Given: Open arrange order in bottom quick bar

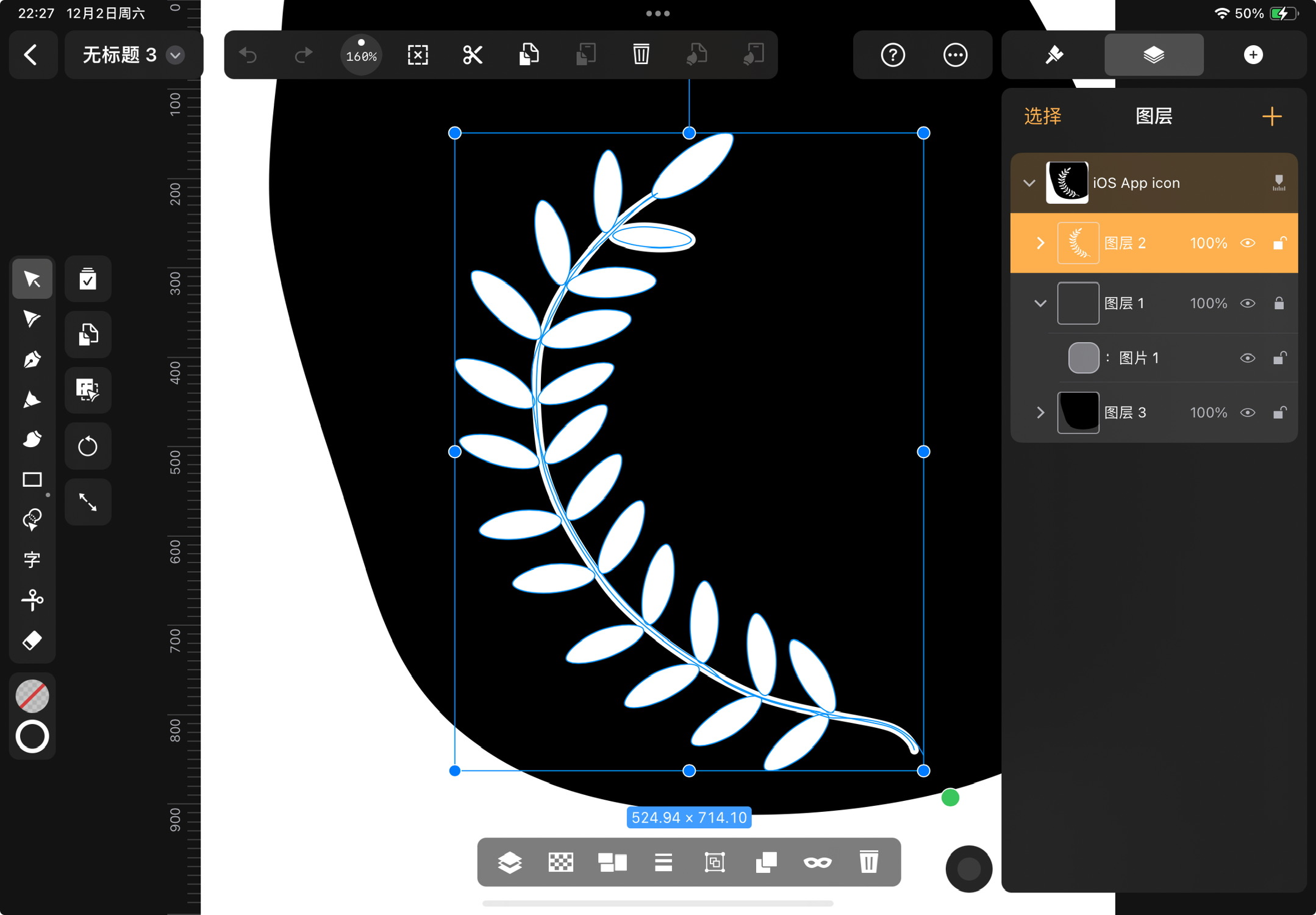Looking at the screenshot, I should (509, 862).
